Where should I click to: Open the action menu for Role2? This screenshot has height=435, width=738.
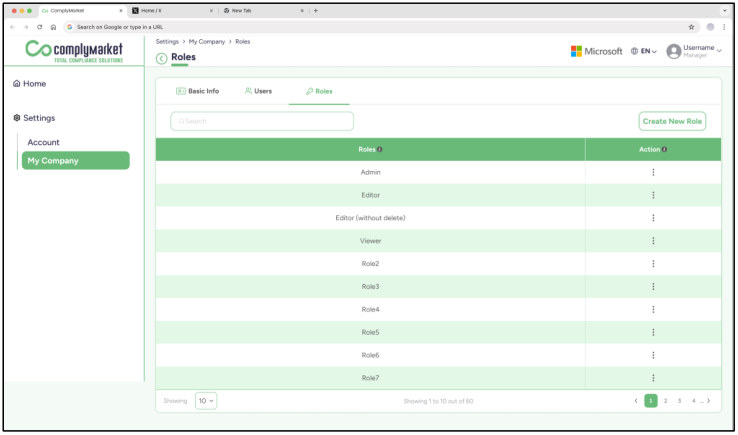coord(653,264)
